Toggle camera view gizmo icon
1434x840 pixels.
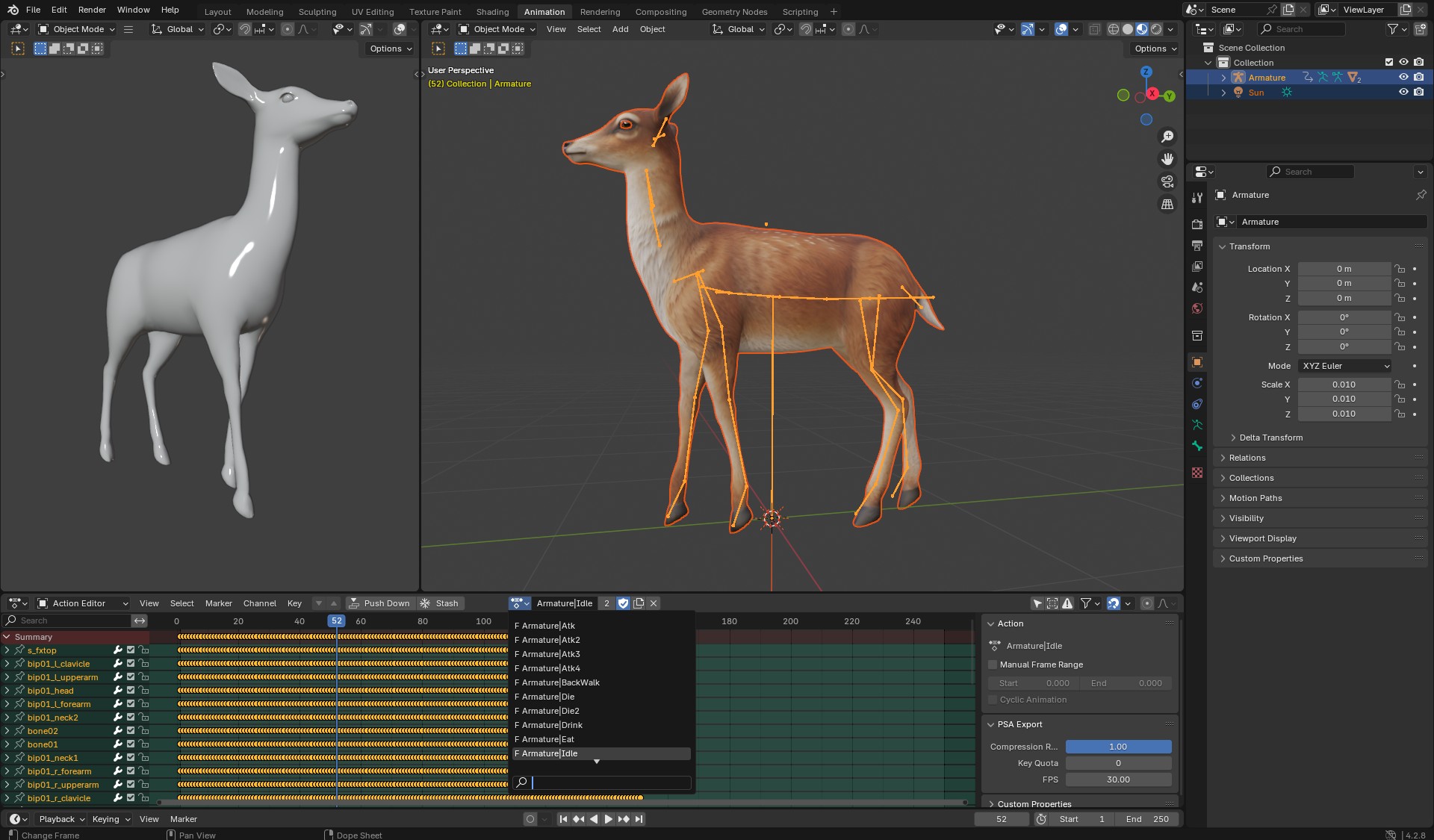[1167, 181]
